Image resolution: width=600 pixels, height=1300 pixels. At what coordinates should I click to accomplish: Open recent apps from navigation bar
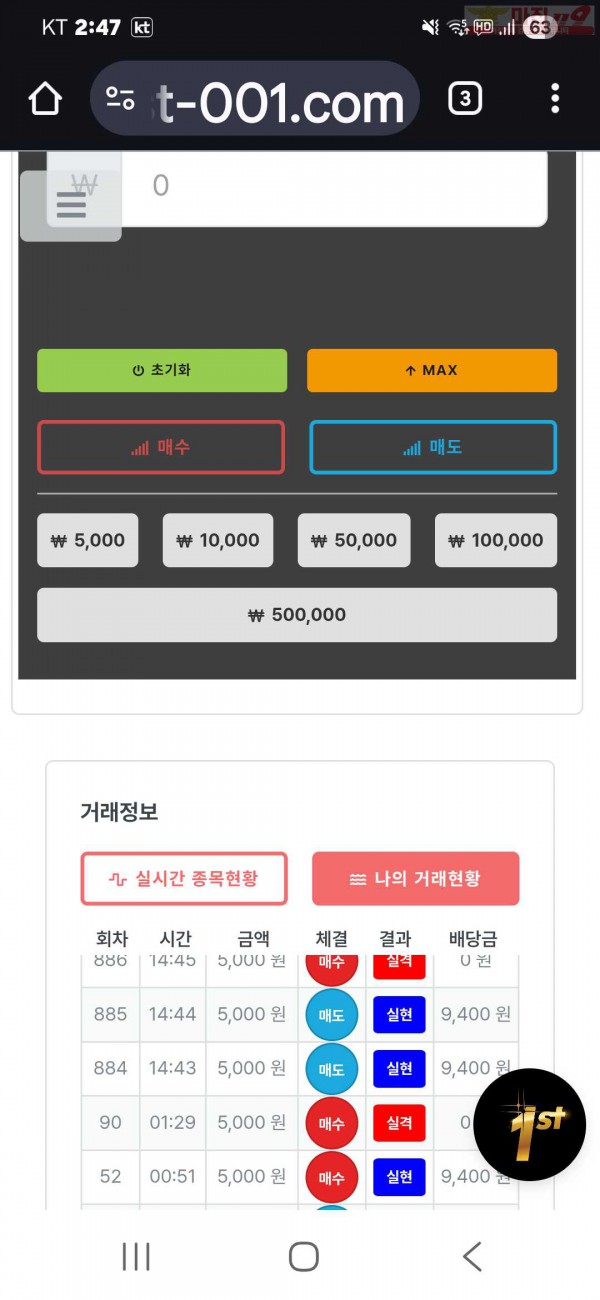pos(135,1256)
